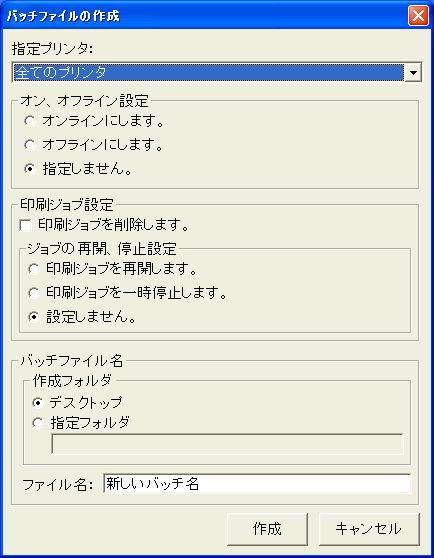
Task: Click the 印刷ジョブ設定 group heading
Action: tap(67, 205)
